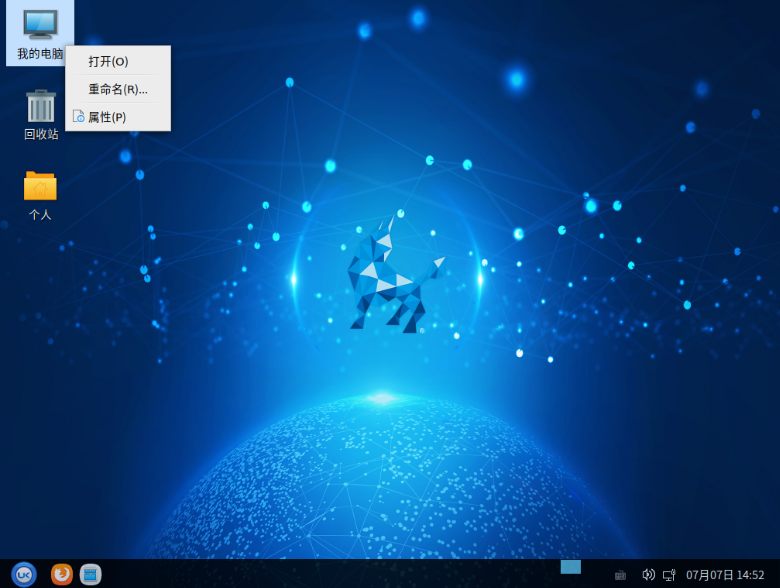Open the file manager taskbar icon
Image resolution: width=780 pixels, height=588 pixels.
91,574
